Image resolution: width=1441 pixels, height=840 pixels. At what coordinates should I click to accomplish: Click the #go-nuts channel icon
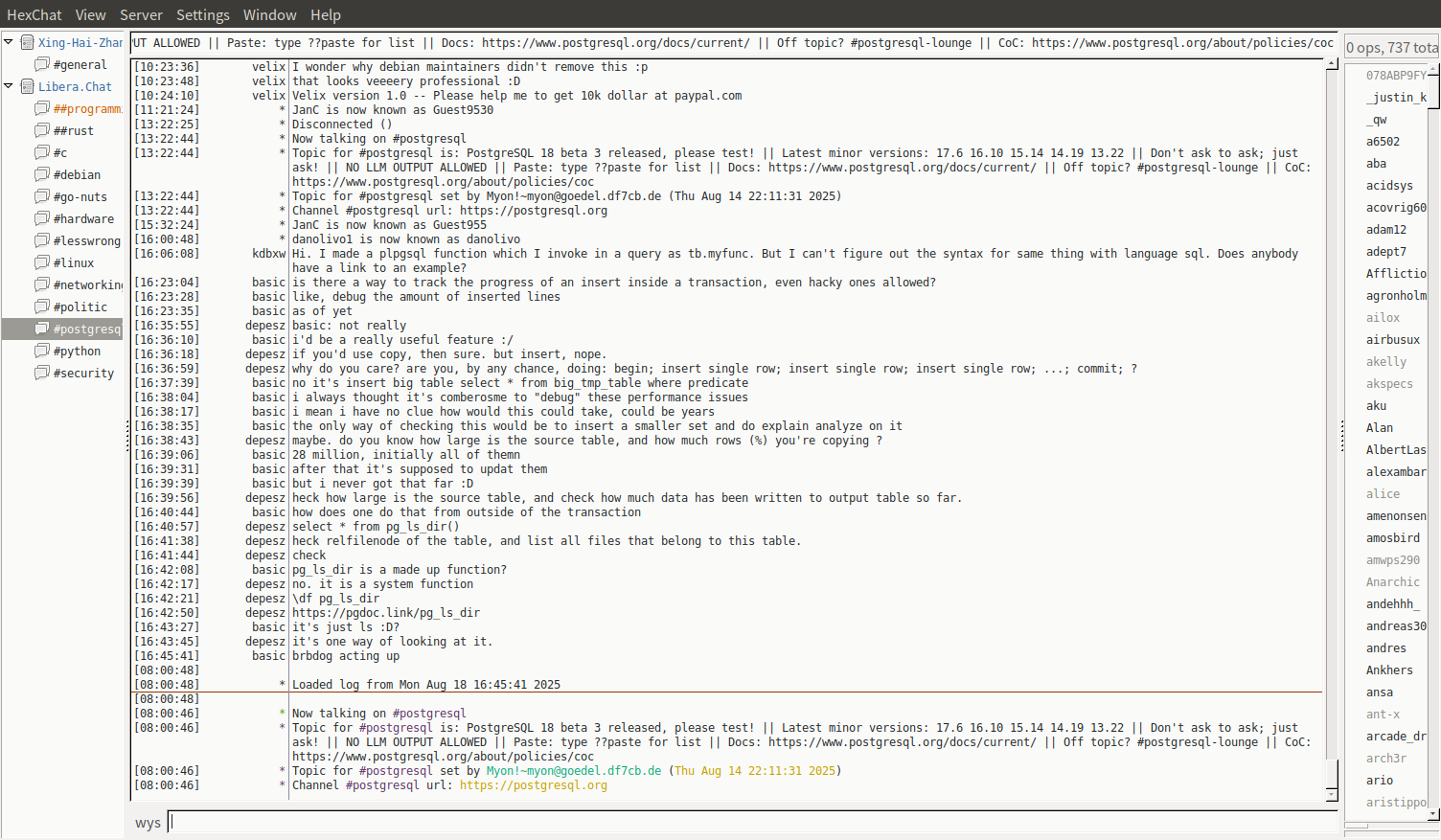42,196
